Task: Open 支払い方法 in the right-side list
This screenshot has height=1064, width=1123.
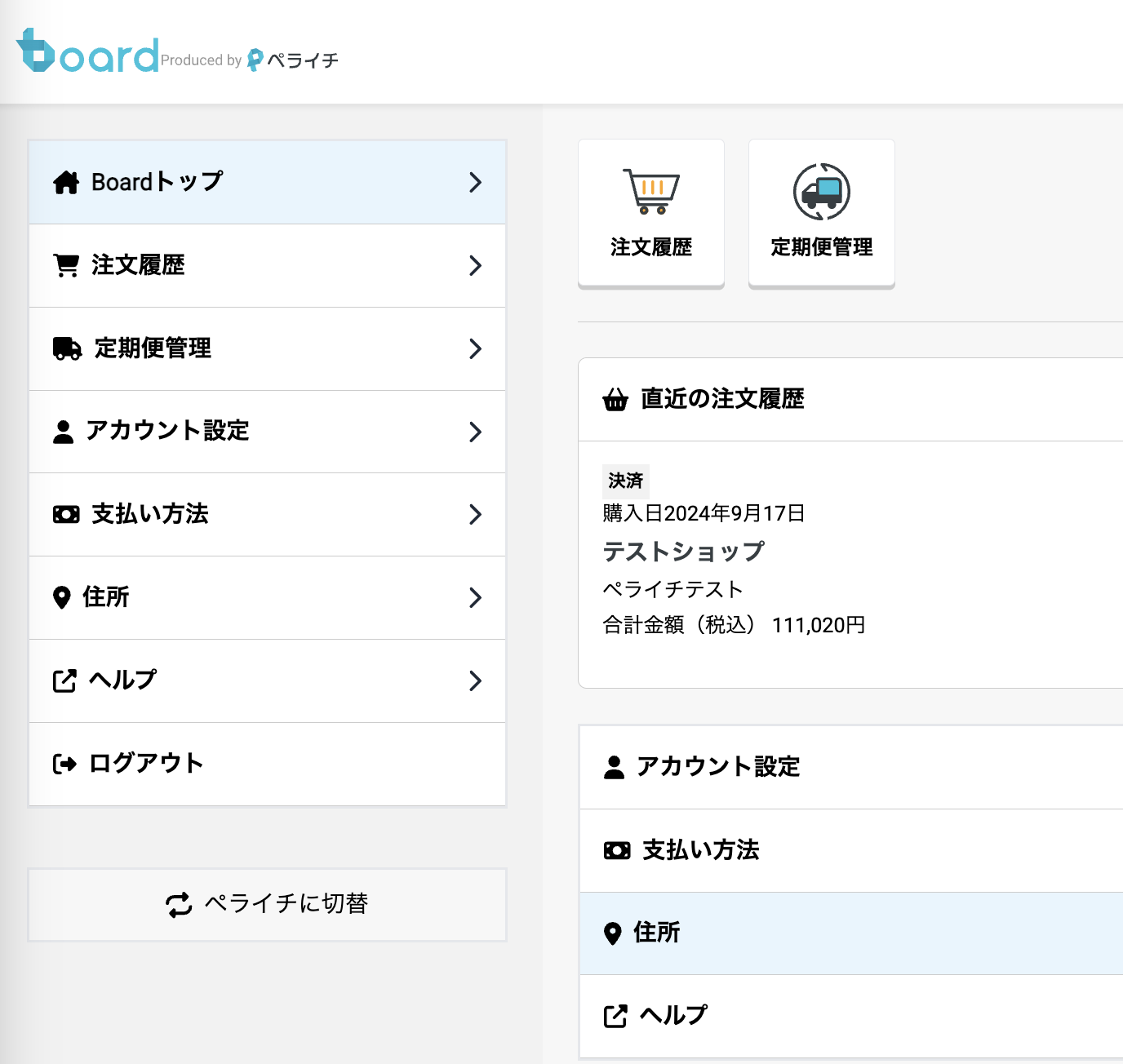Action: (700, 850)
